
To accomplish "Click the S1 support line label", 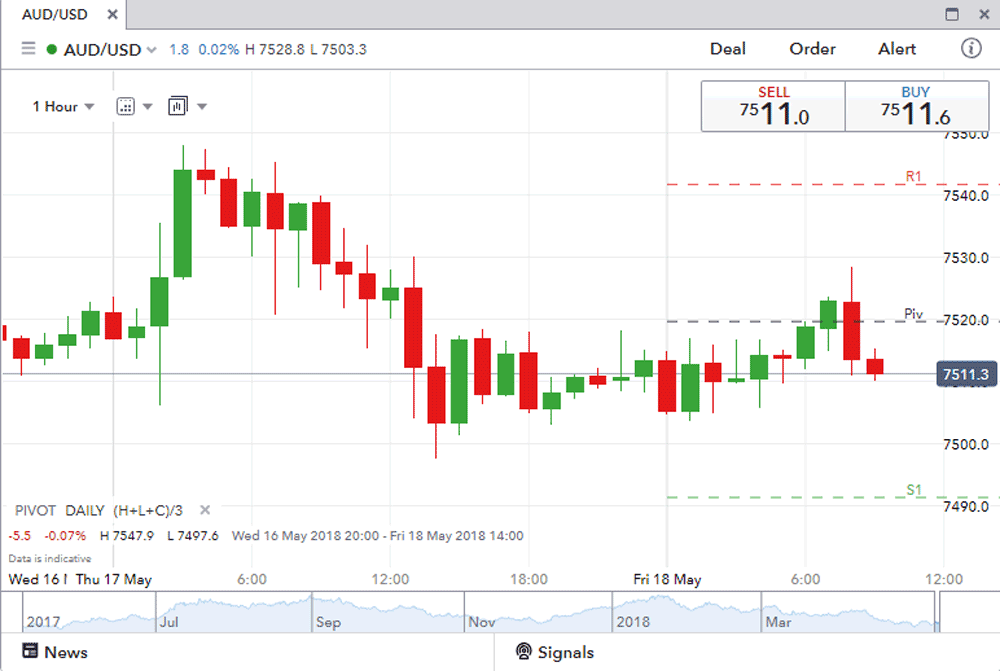I will click(x=913, y=489).
